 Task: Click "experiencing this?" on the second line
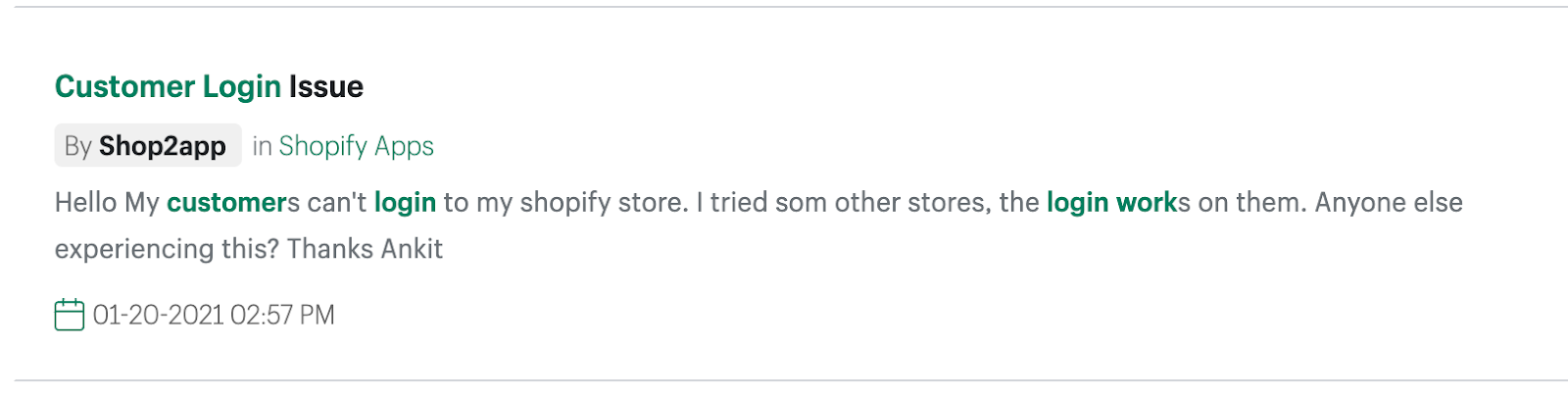167,249
